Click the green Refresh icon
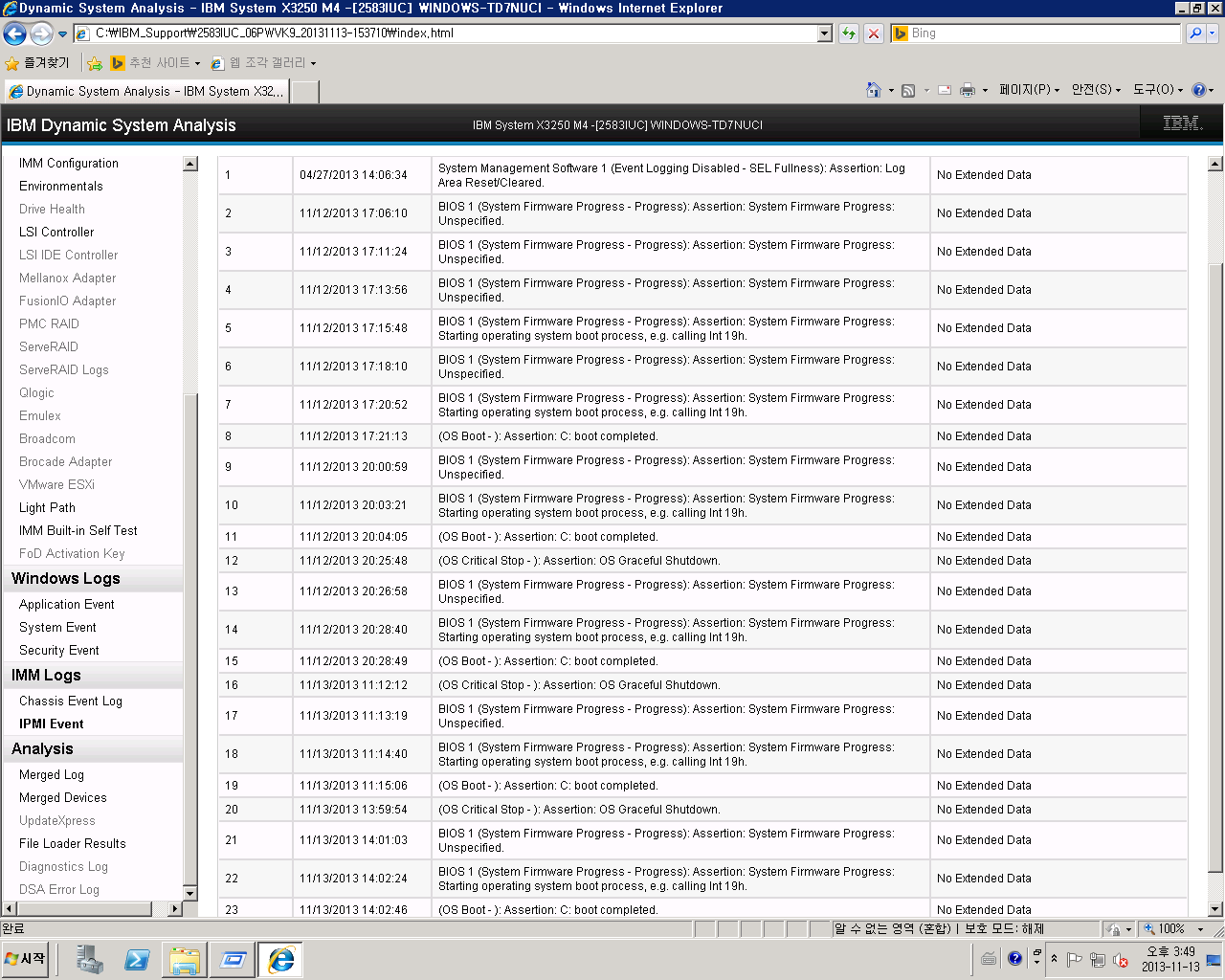 [849, 33]
